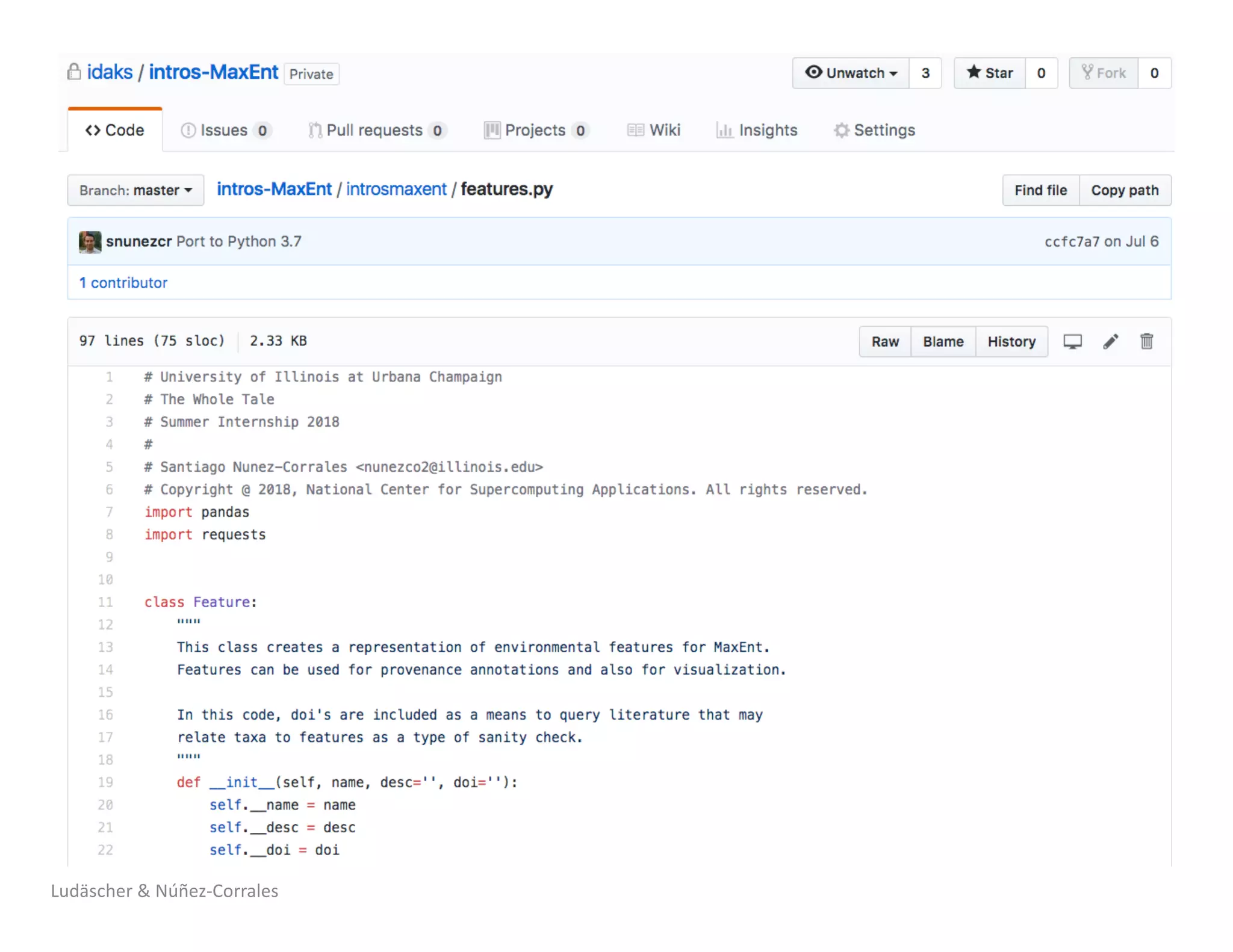Open the Projects tab

pyautogui.click(x=535, y=130)
